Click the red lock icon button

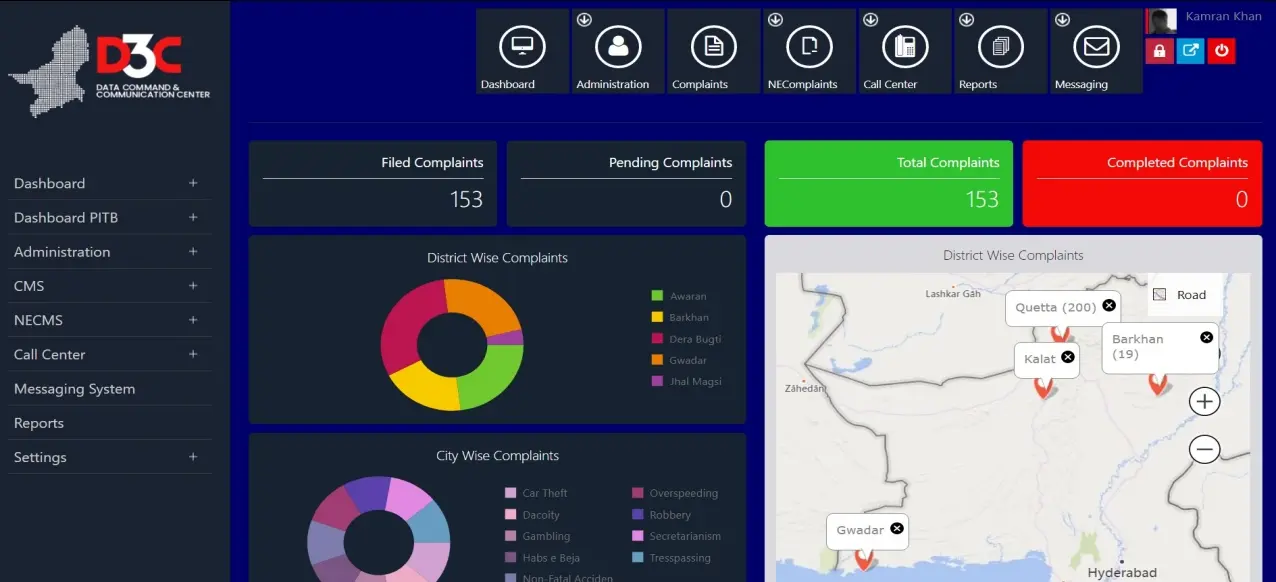1159,51
